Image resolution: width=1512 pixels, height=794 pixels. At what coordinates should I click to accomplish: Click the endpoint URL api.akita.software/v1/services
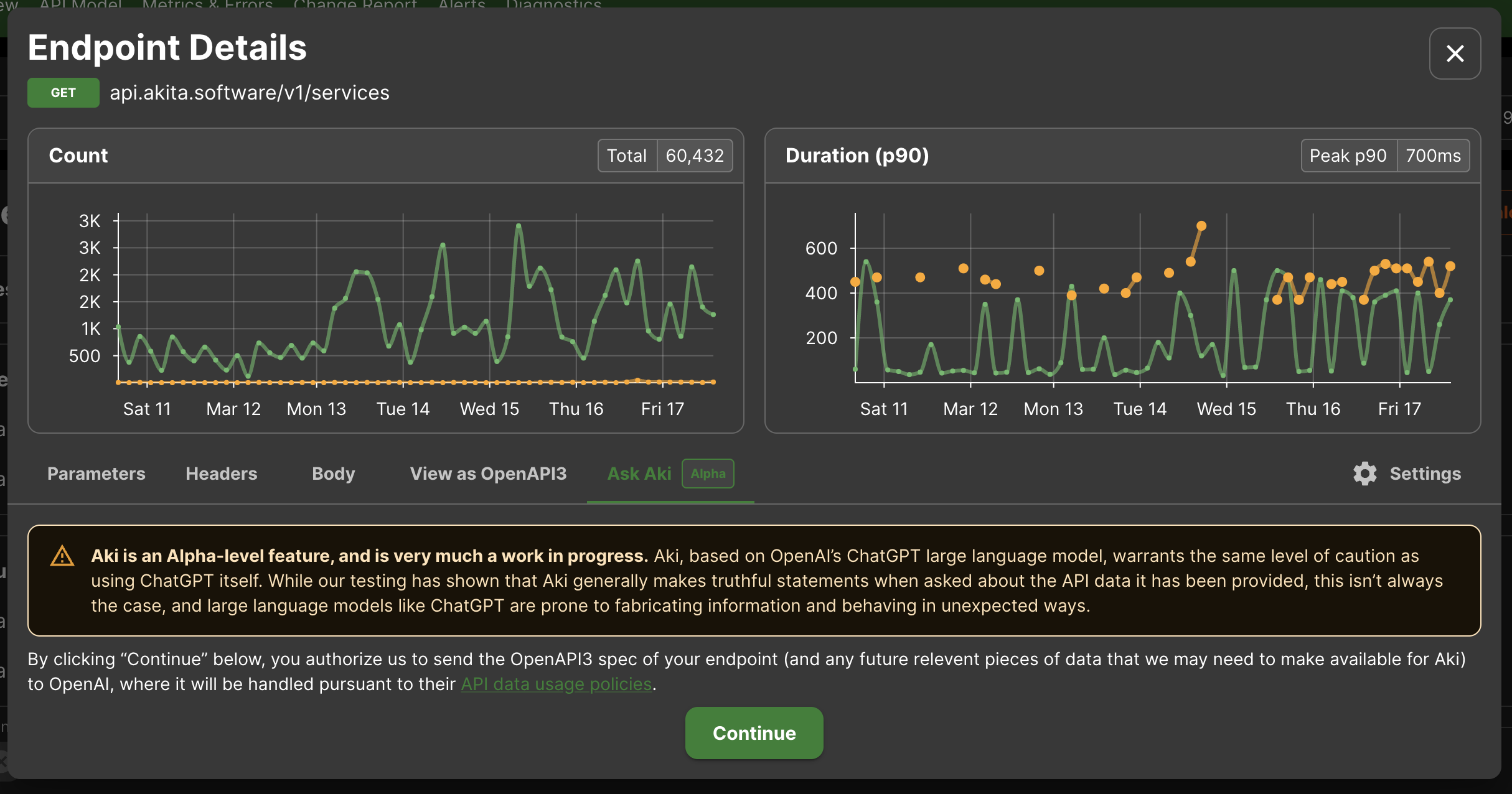250,93
